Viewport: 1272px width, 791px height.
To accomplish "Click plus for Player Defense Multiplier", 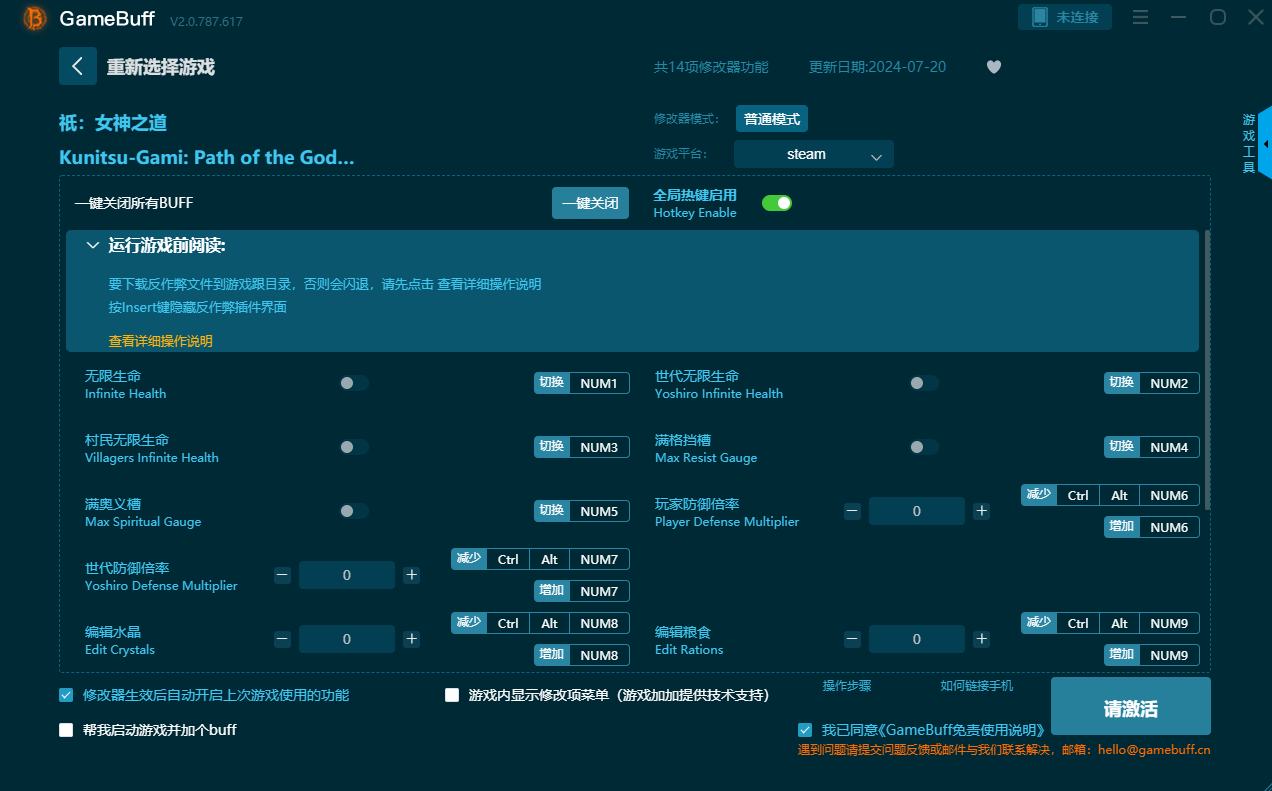I will pos(982,511).
